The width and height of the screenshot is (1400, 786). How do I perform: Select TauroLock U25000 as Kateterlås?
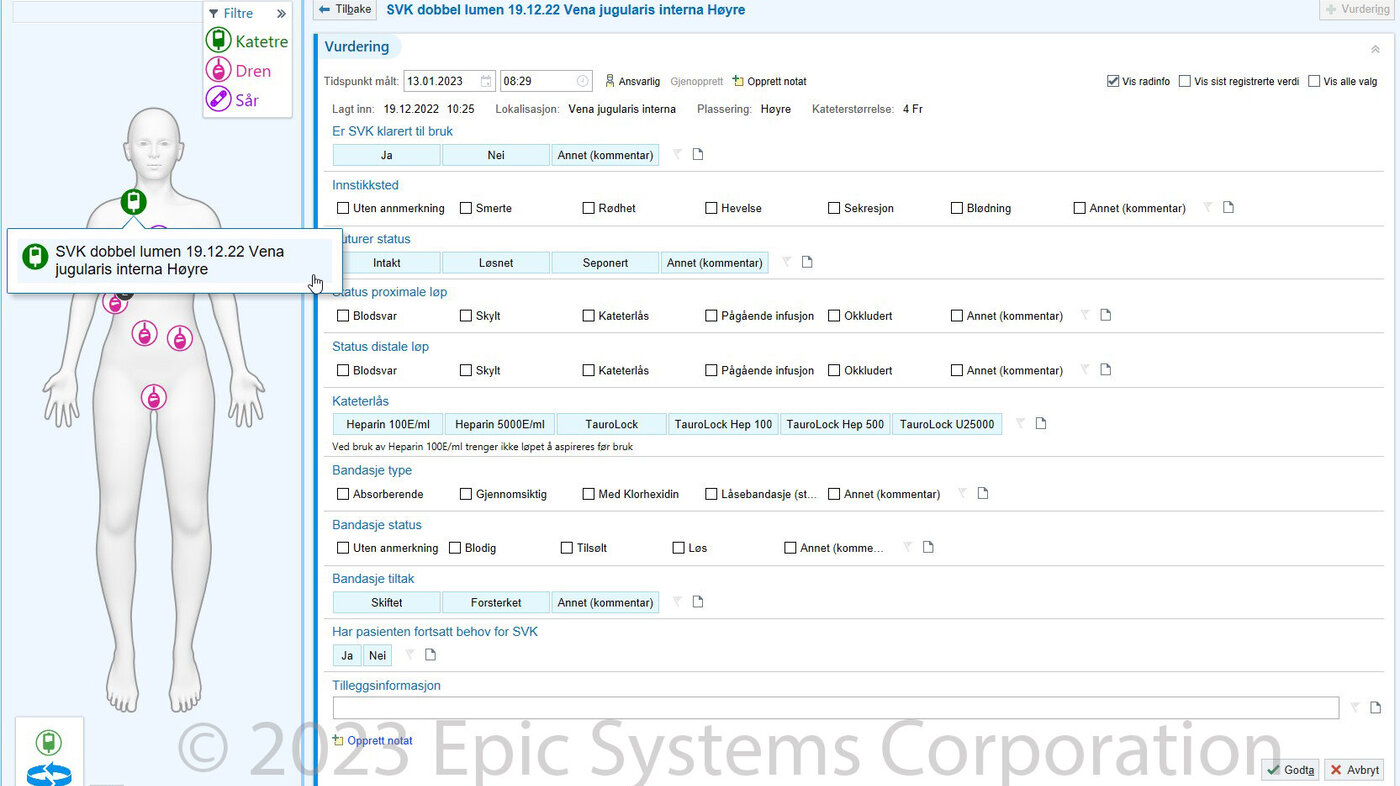[x=947, y=424]
